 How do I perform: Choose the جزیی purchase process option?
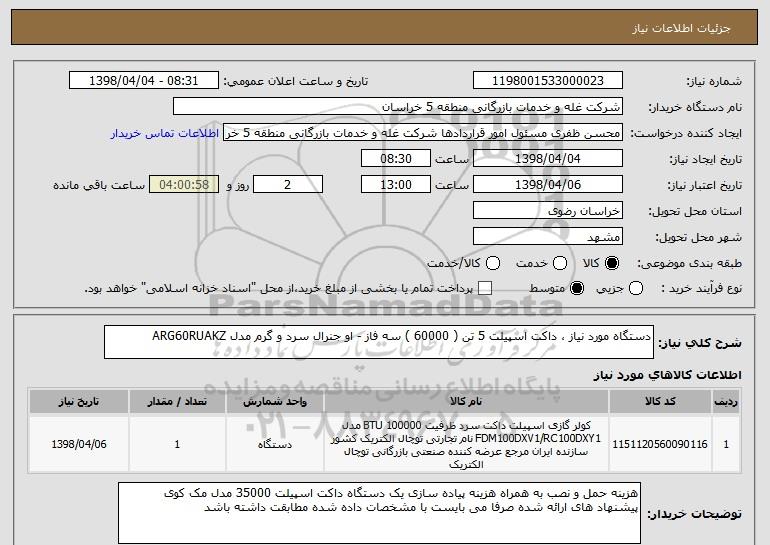coord(636,289)
